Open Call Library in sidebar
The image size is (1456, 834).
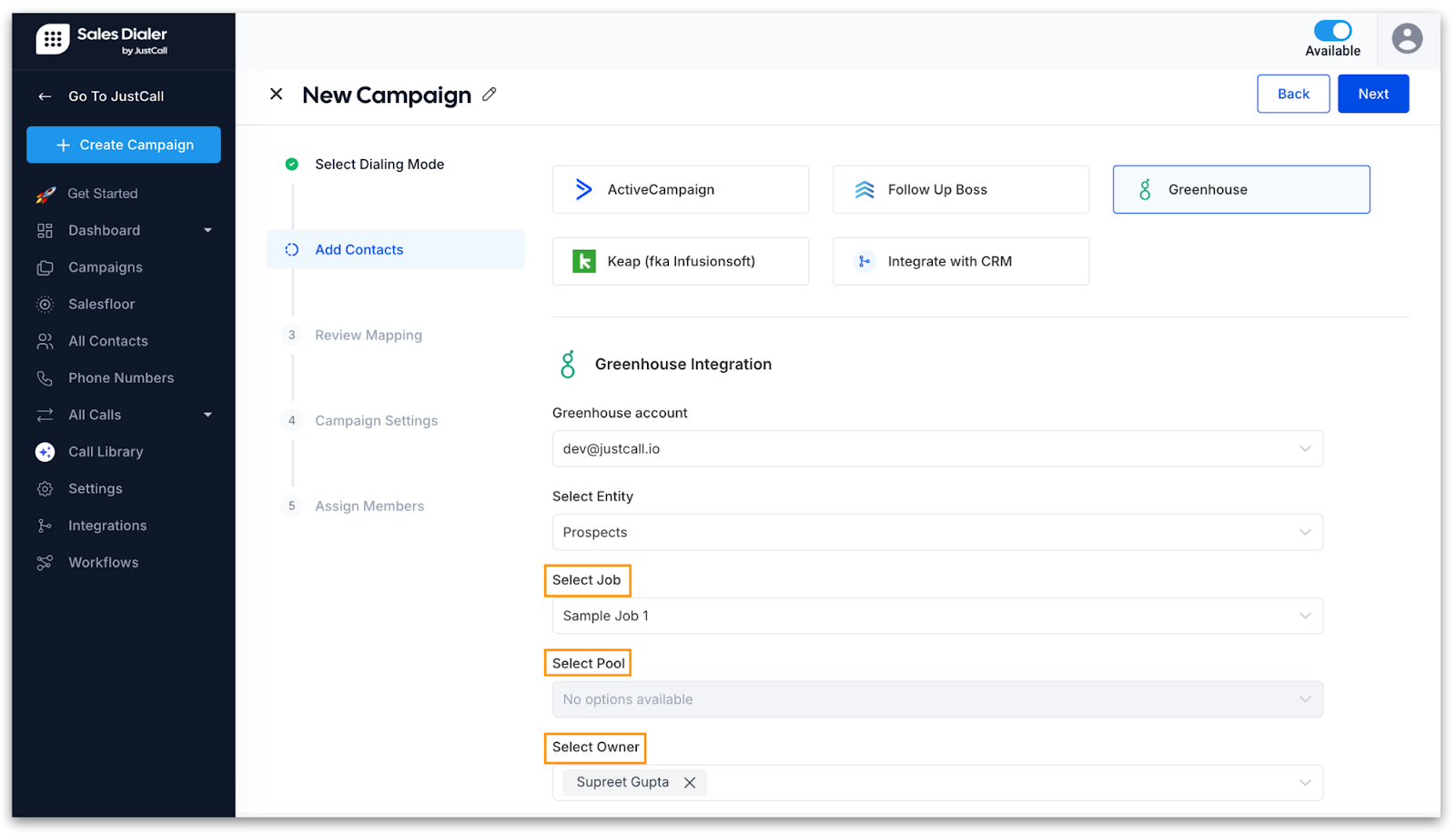[106, 452]
